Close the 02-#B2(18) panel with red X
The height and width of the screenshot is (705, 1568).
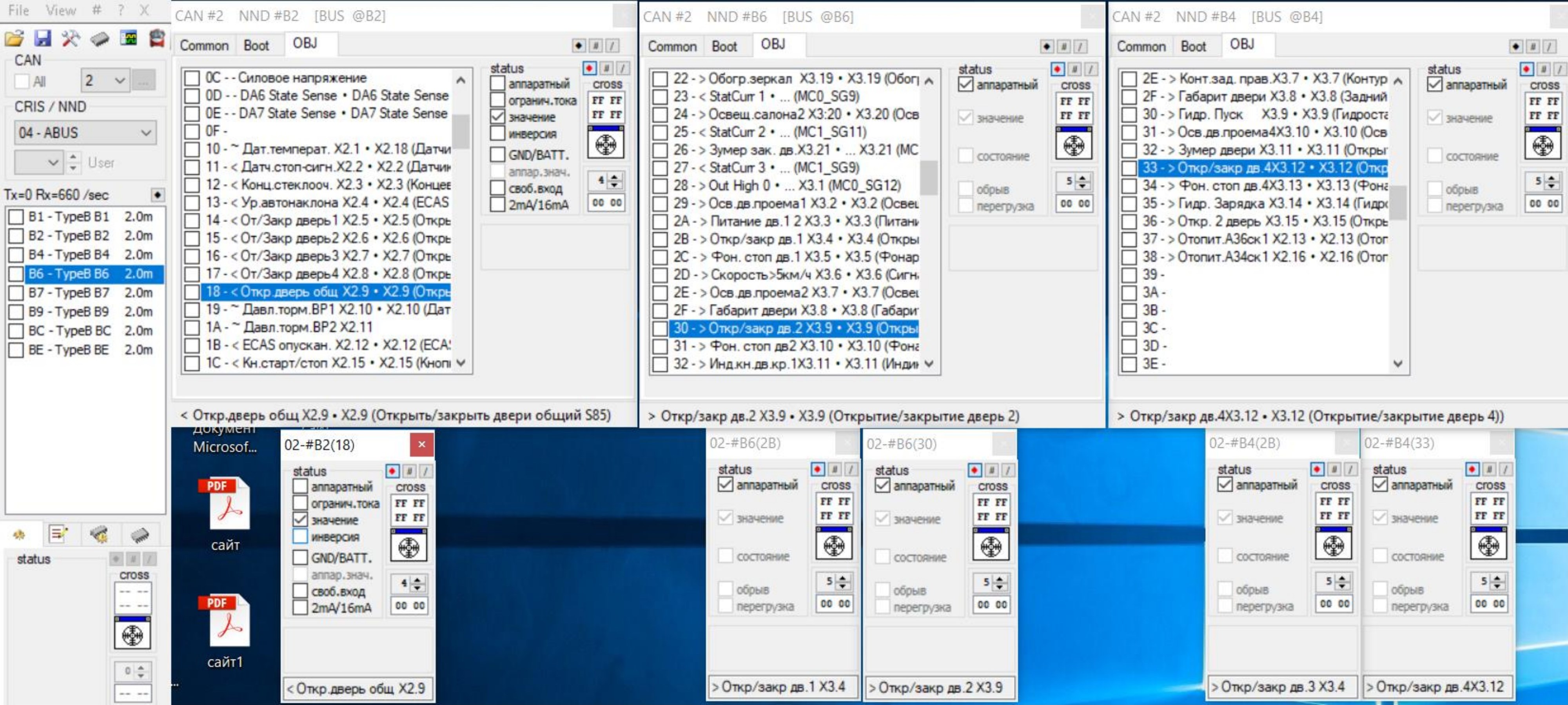[422, 444]
